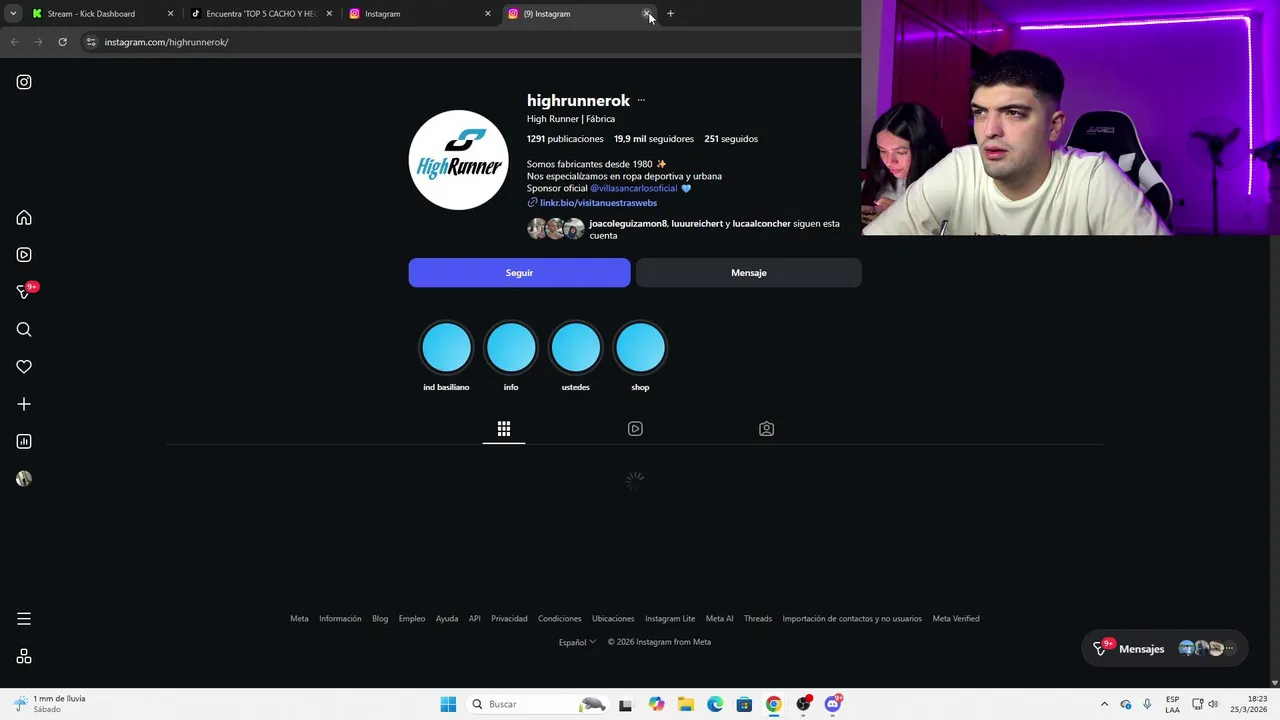Click the Create plus icon
This screenshot has width=1280, height=720.
point(24,404)
